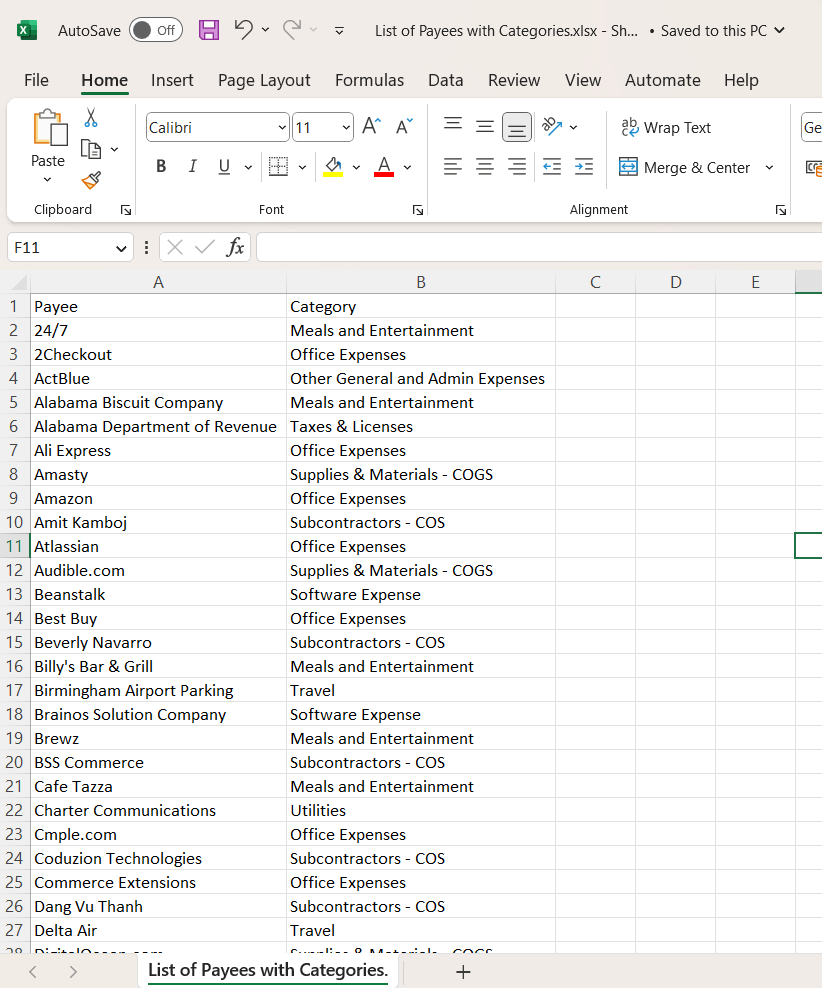Click the Redo arrow icon
The height and width of the screenshot is (988, 822).
(292, 29)
